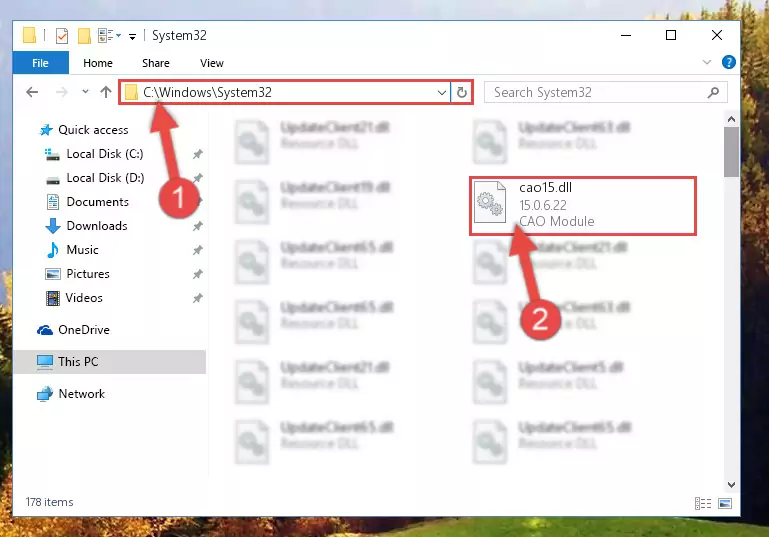
Task: Click the Search System32 box
Action: [x=606, y=92]
